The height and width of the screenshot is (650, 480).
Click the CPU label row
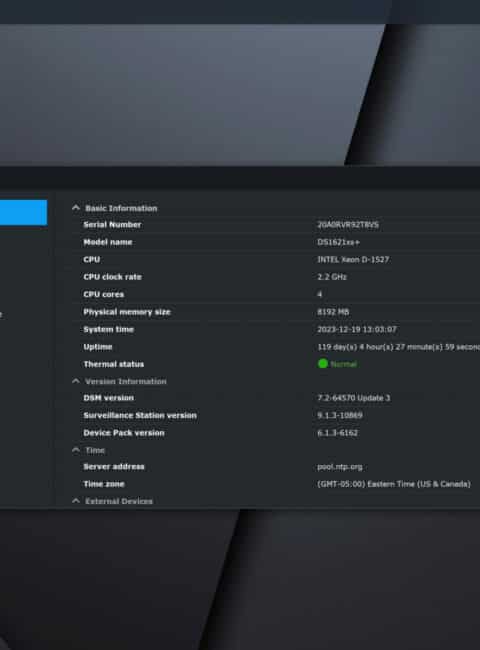[x=92, y=260]
